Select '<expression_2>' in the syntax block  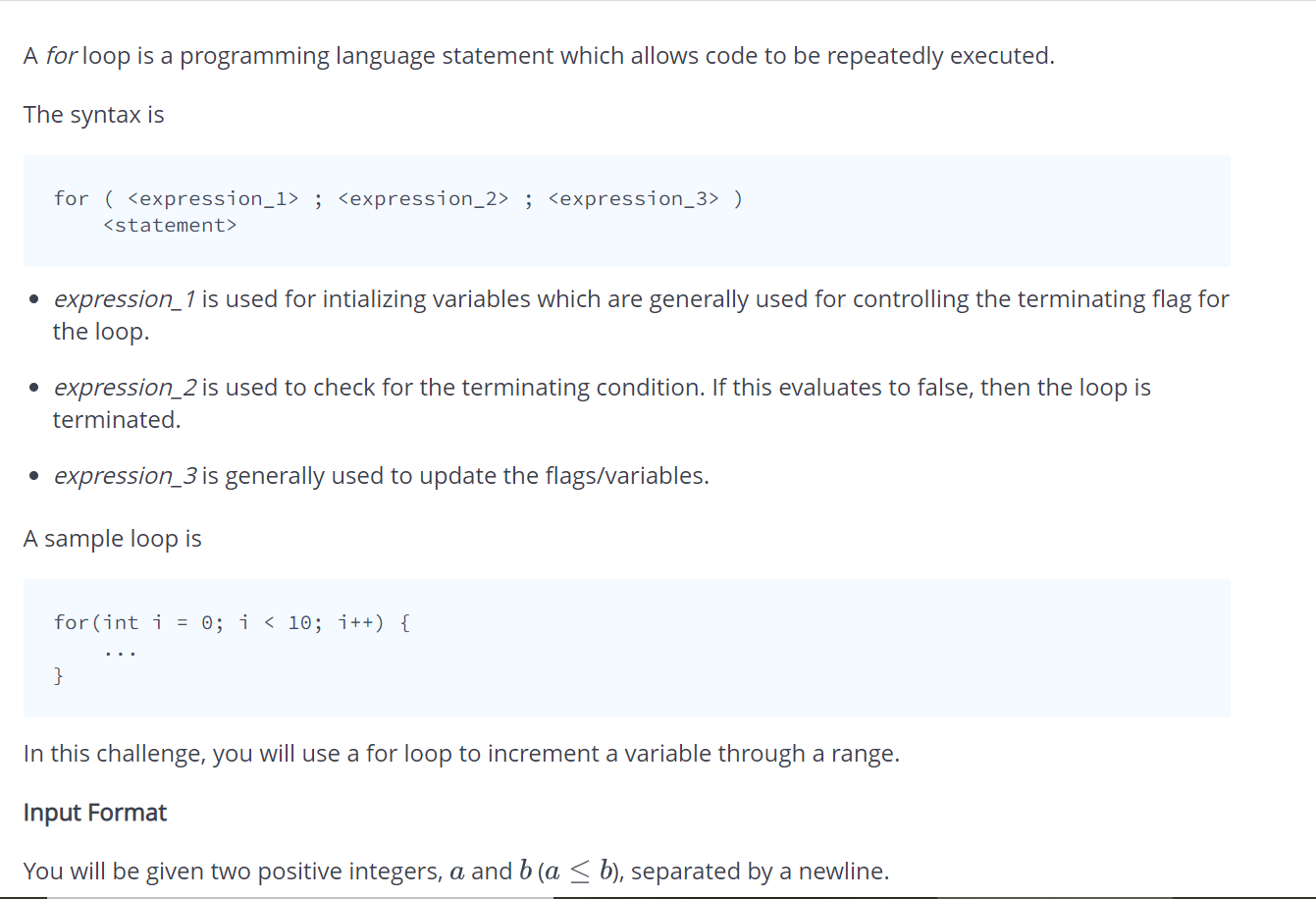422,198
